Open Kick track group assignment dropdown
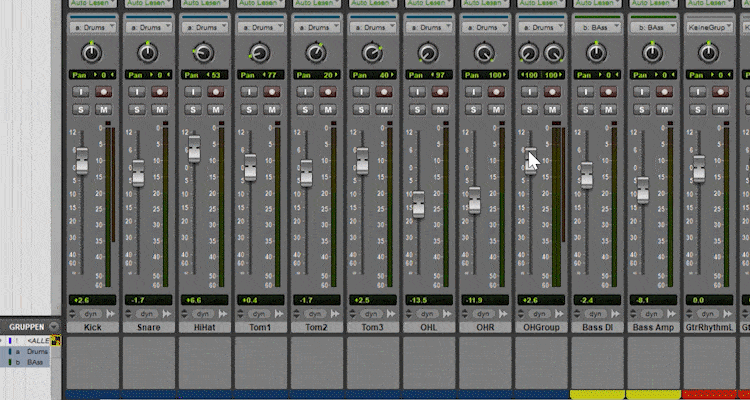 pyautogui.click(x=92, y=27)
